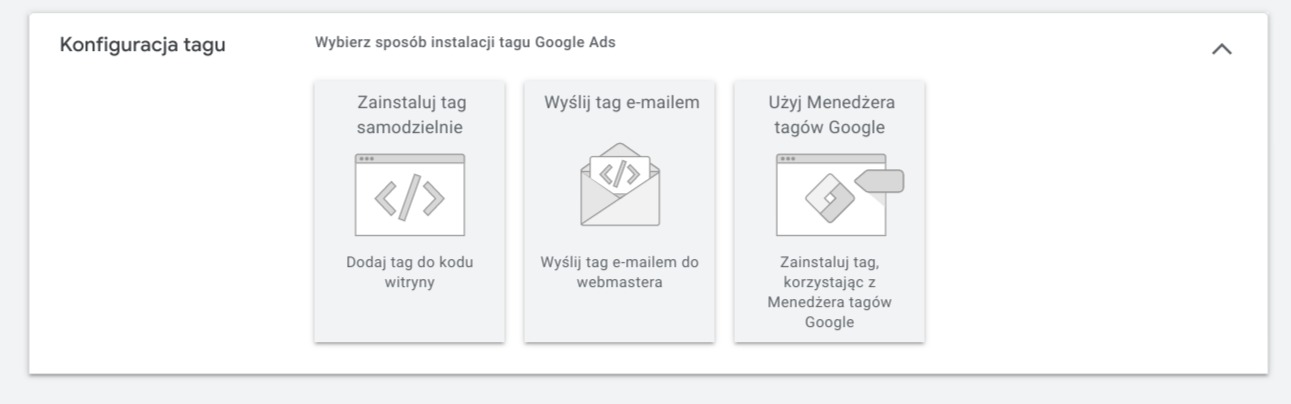The height and width of the screenshot is (404, 1291).
Task: Click the small code snippet inside envelope
Action: tap(620, 174)
